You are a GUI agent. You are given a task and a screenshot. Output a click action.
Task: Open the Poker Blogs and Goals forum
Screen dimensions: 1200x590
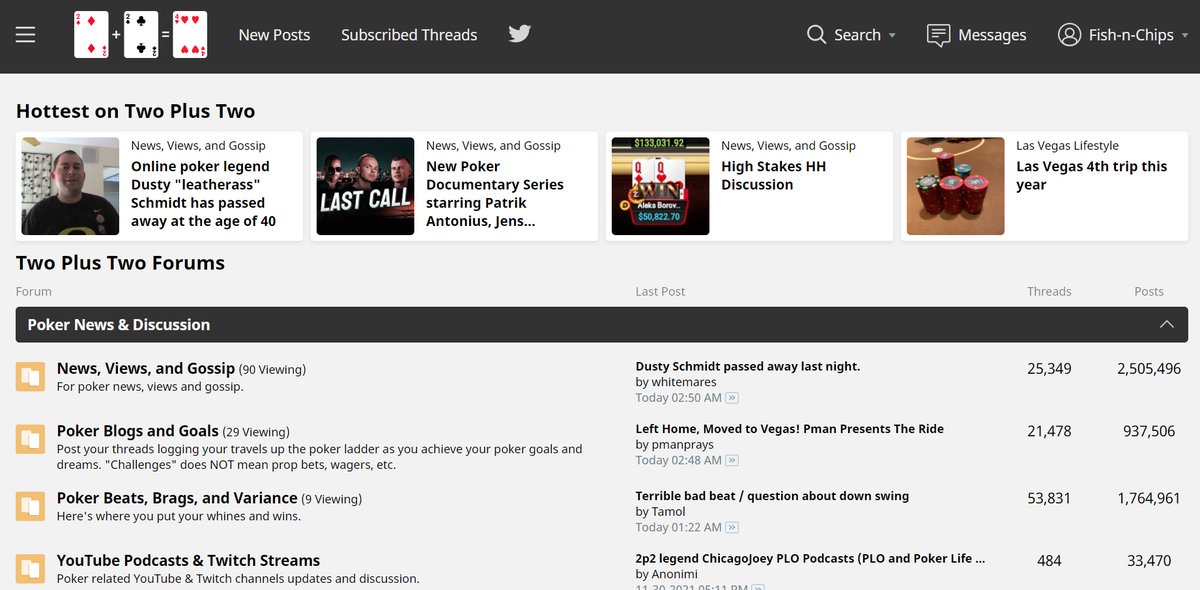(x=138, y=431)
